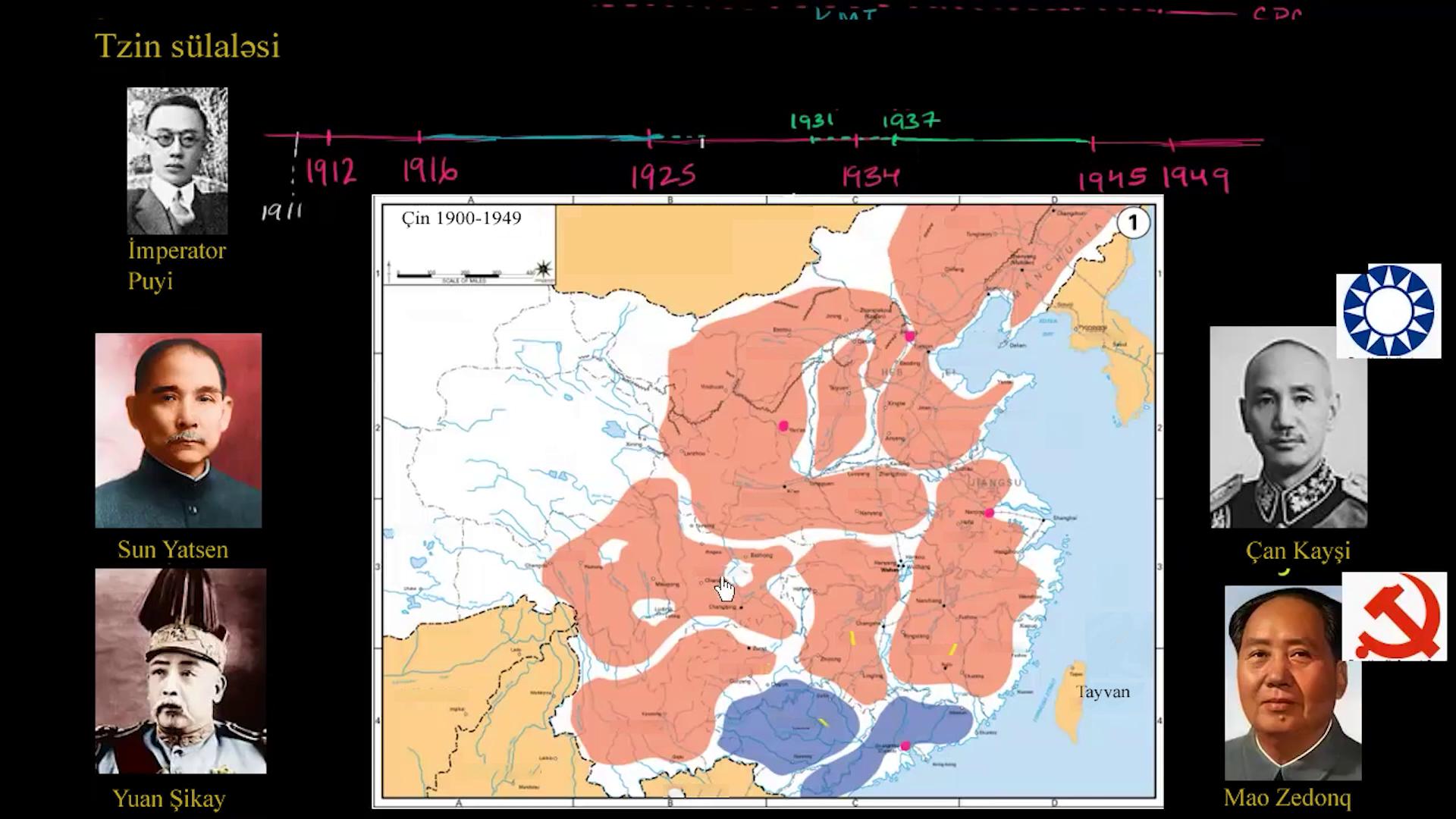
Task: Click Çan Kayşi's portrait photo
Action: tap(1288, 427)
